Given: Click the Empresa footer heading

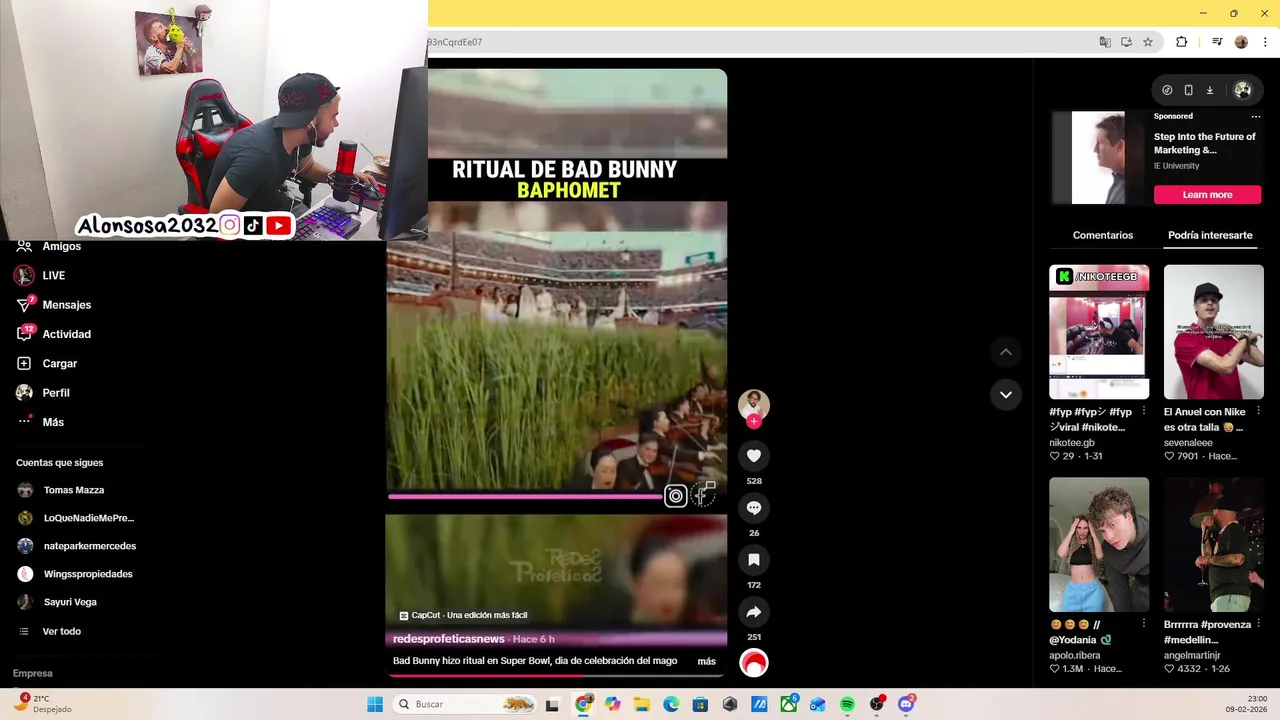Looking at the screenshot, I should pyautogui.click(x=33, y=673).
